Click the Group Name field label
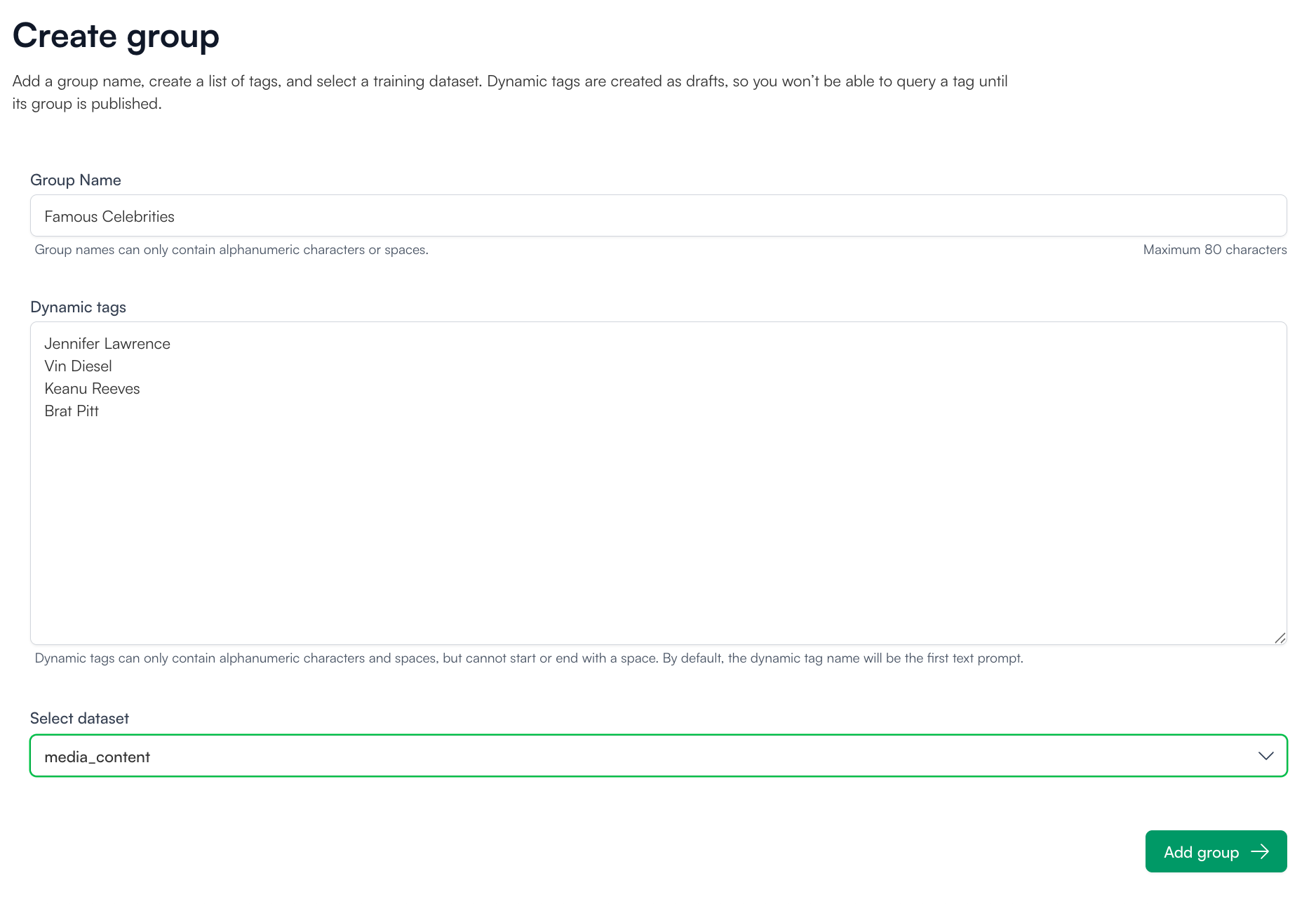 (76, 180)
